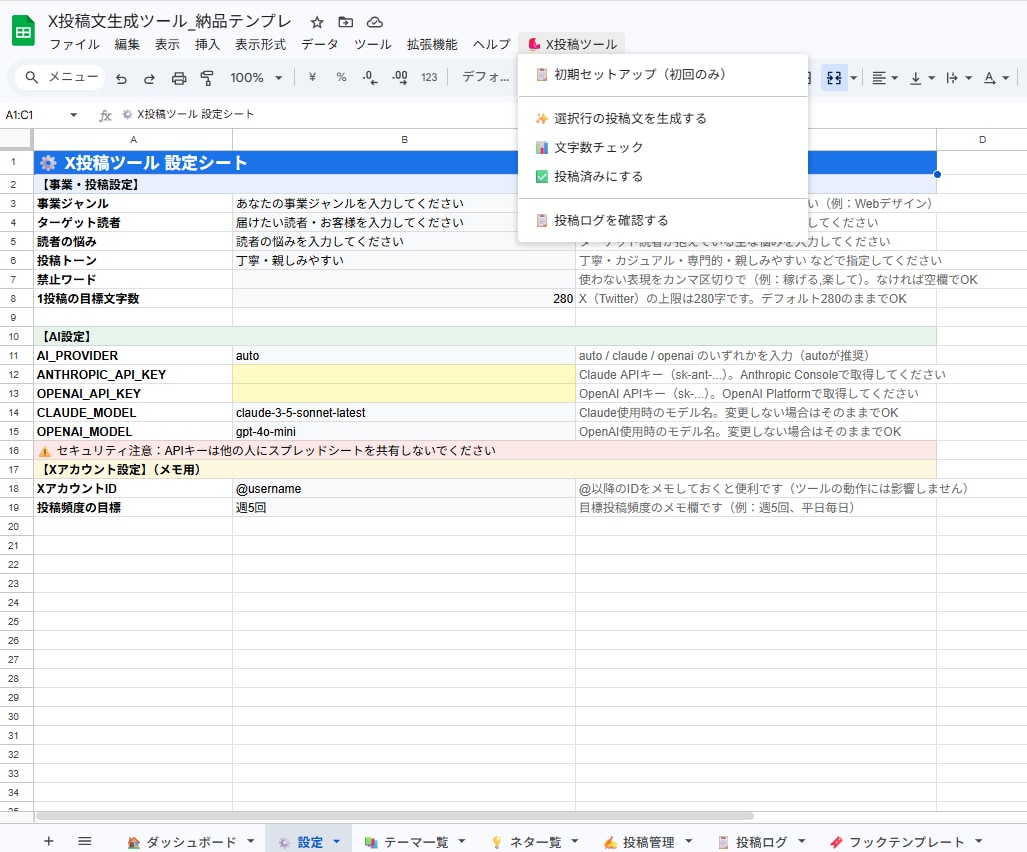
Task: Open 拡張機能 menu
Action: [x=432, y=45]
